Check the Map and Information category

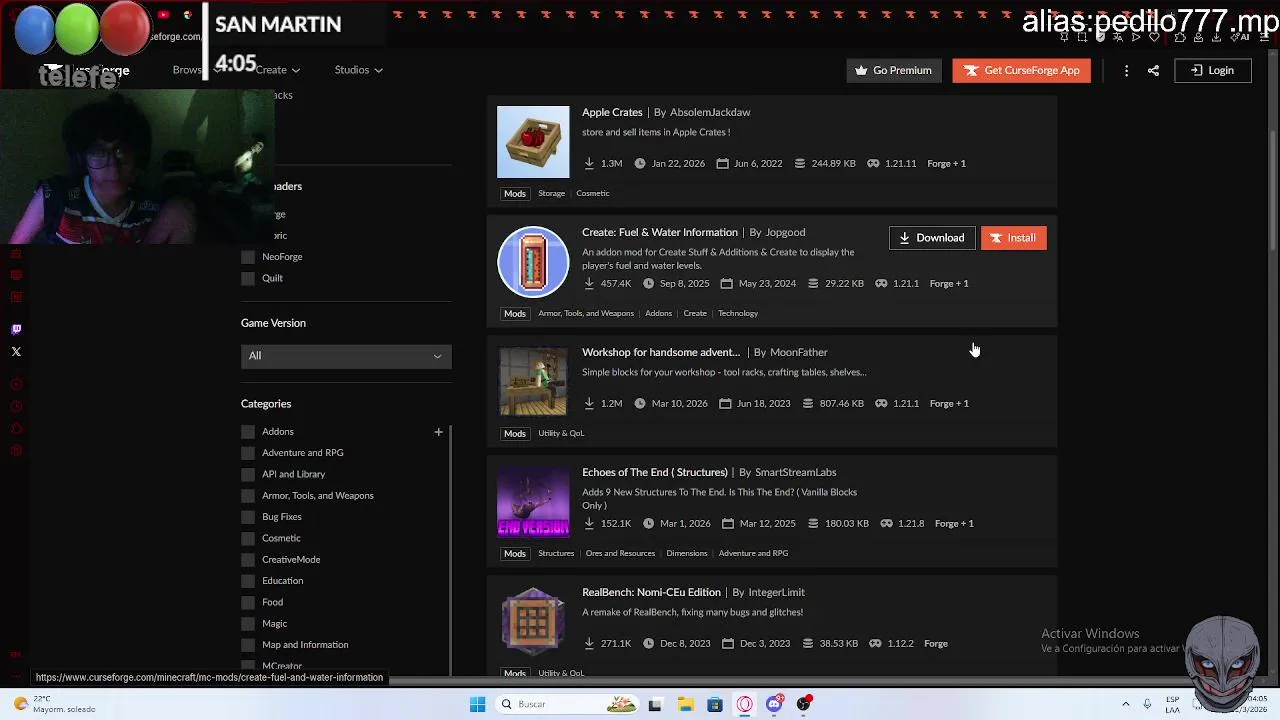pyautogui.click(x=248, y=645)
